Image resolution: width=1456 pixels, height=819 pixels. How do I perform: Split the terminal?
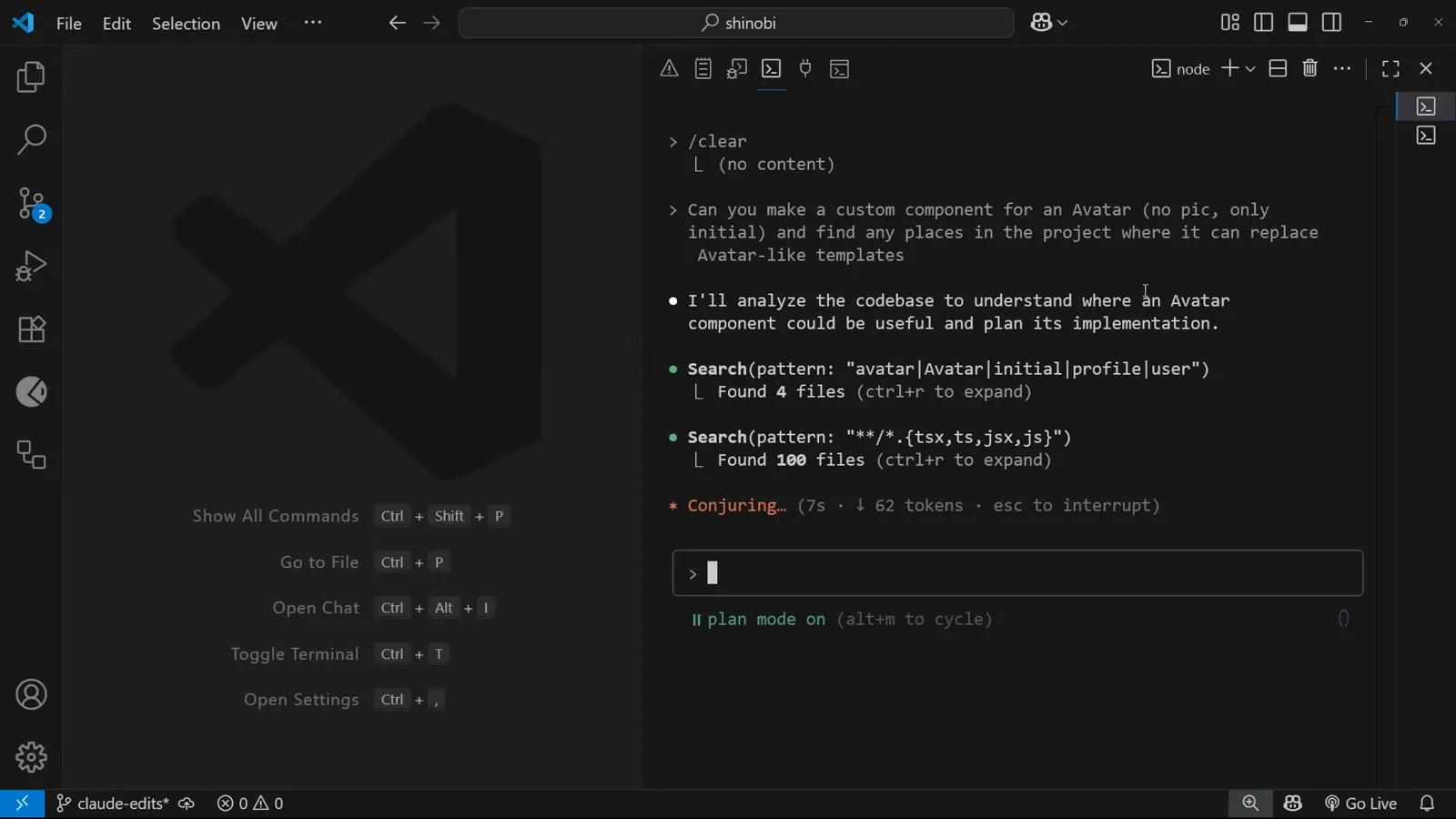pyautogui.click(x=1278, y=68)
